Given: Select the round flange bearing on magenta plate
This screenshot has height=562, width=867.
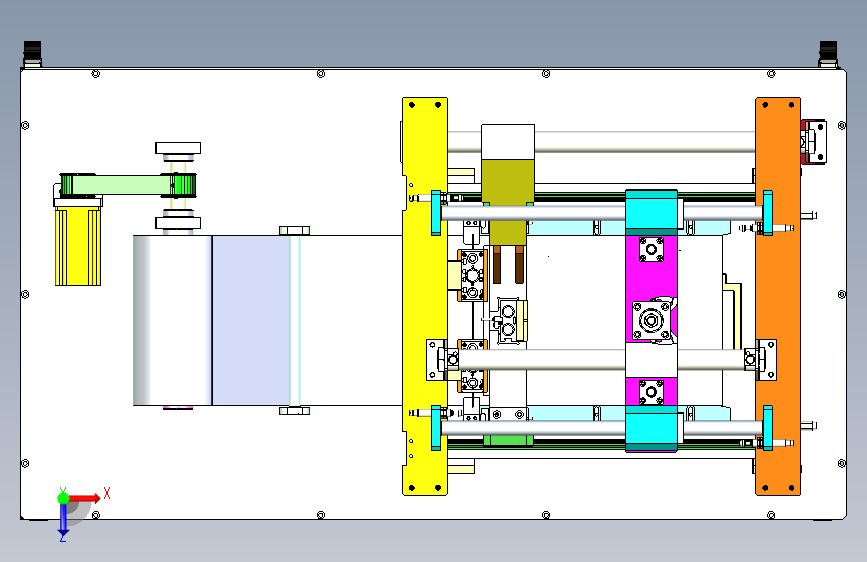Looking at the screenshot, I should click(x=651, y=320).
